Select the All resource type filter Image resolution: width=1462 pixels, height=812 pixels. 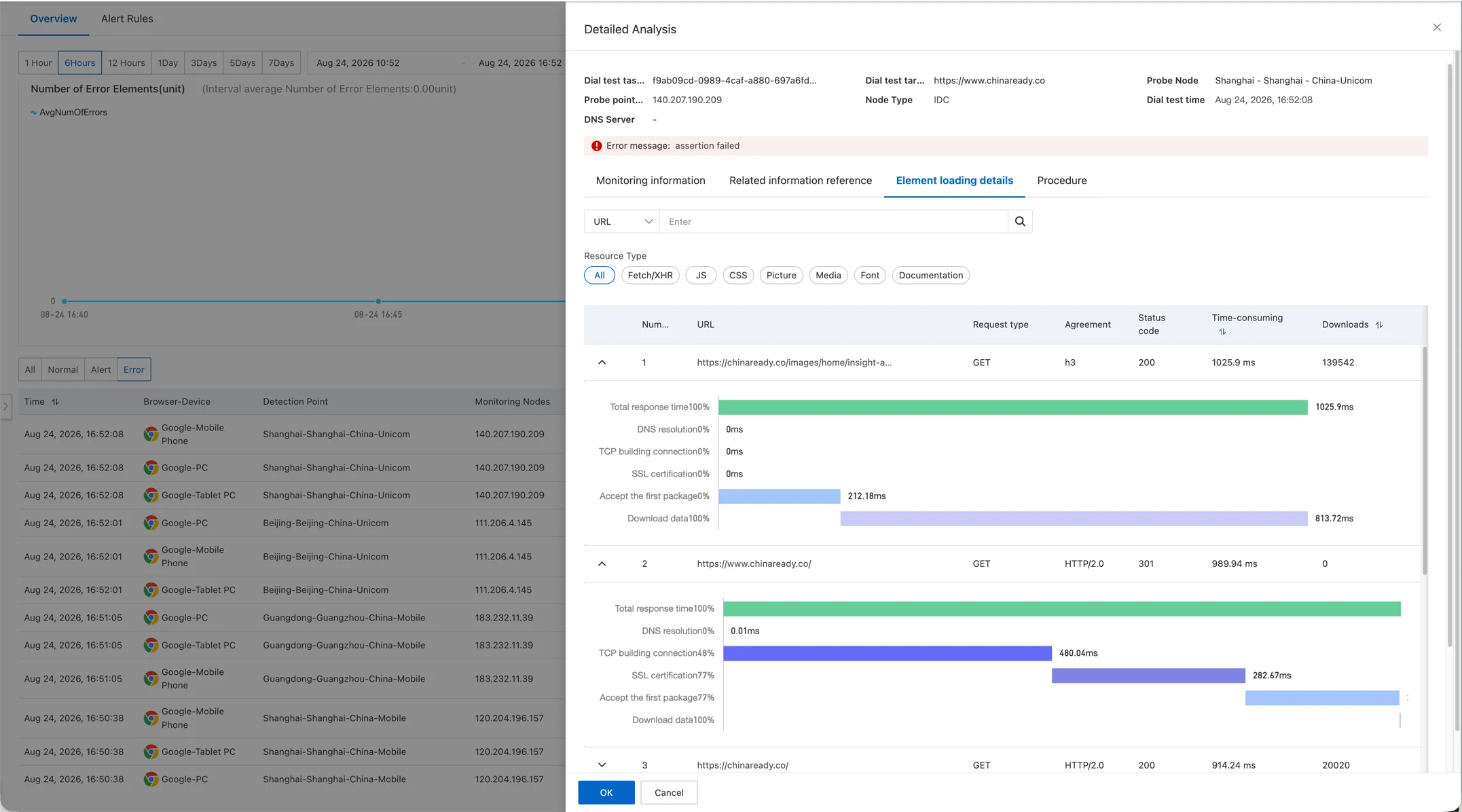pos(599,275)
